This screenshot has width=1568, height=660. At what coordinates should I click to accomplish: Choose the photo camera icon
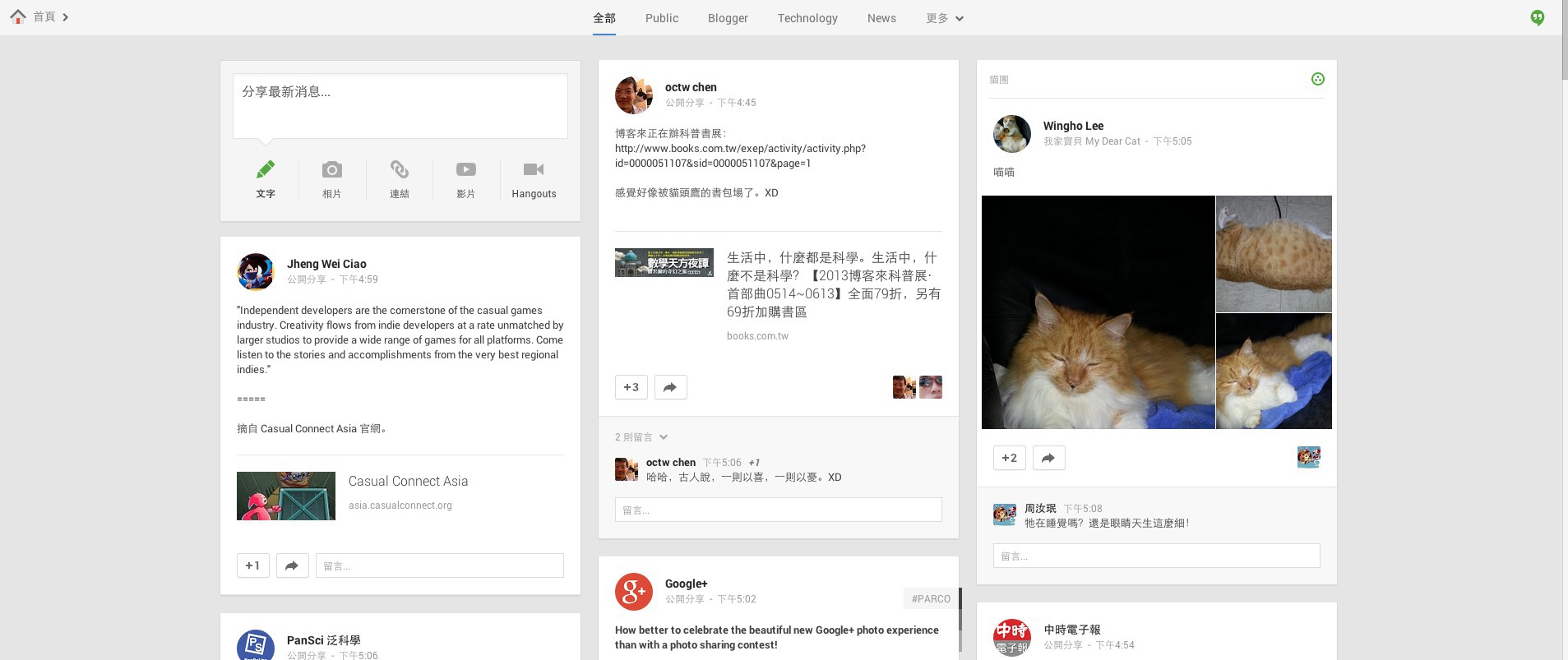[x=332, y=169]
